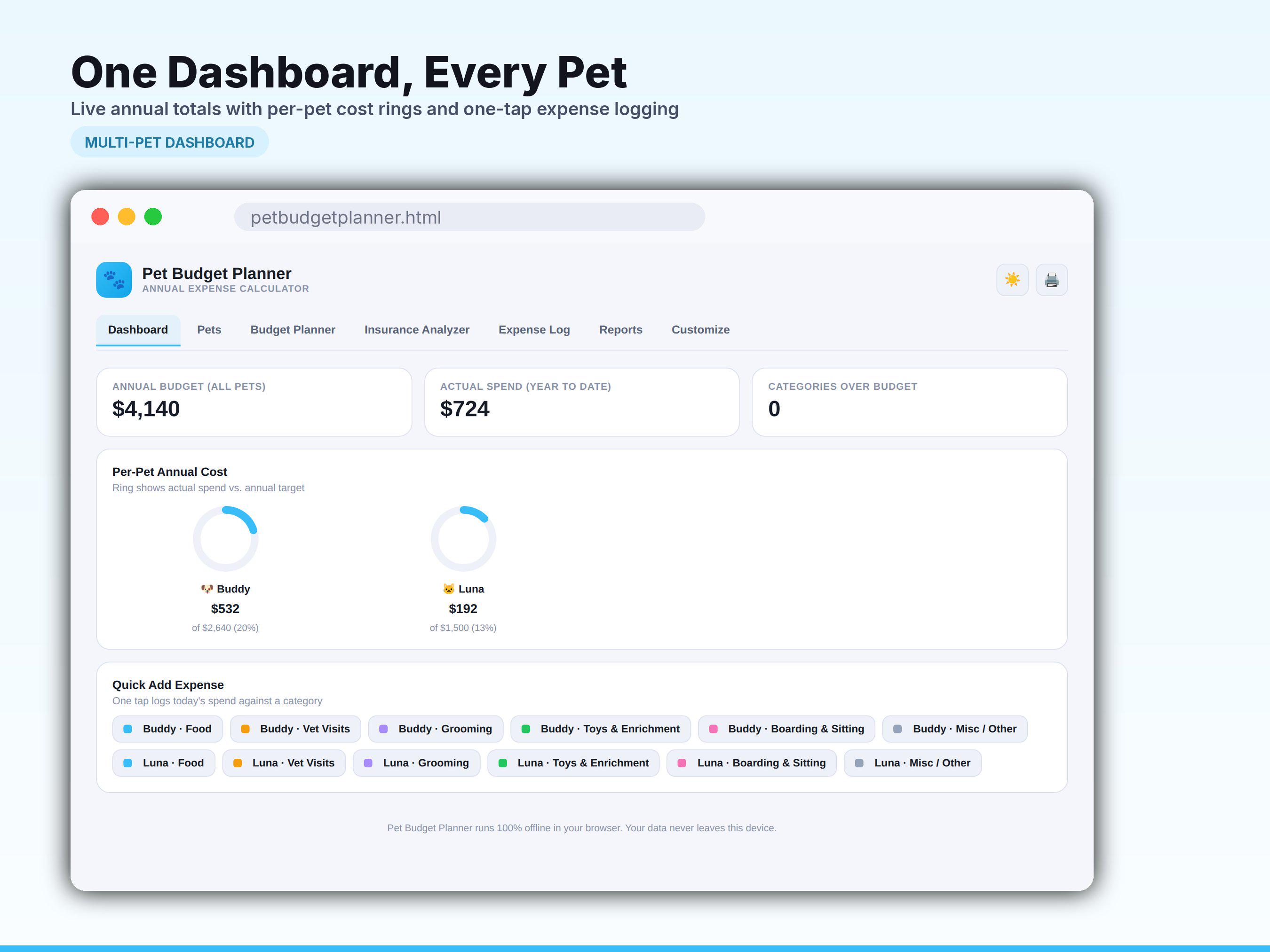The height and width of the screenshot is (952, 1270).
Task: Open the Expense Log tab
Action: click(x=534, y=330)
